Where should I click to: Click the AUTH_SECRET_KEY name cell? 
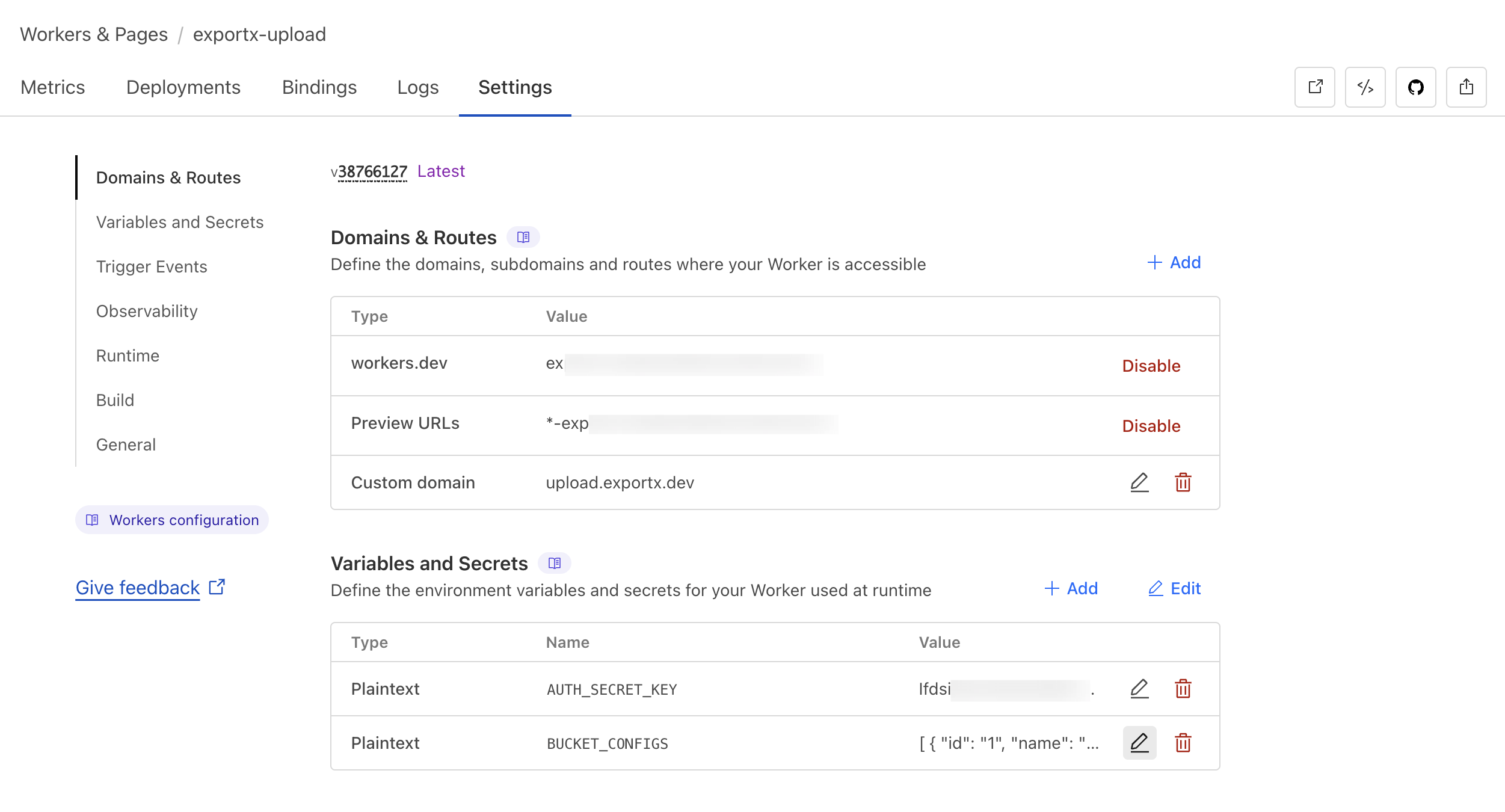(612, 689)
